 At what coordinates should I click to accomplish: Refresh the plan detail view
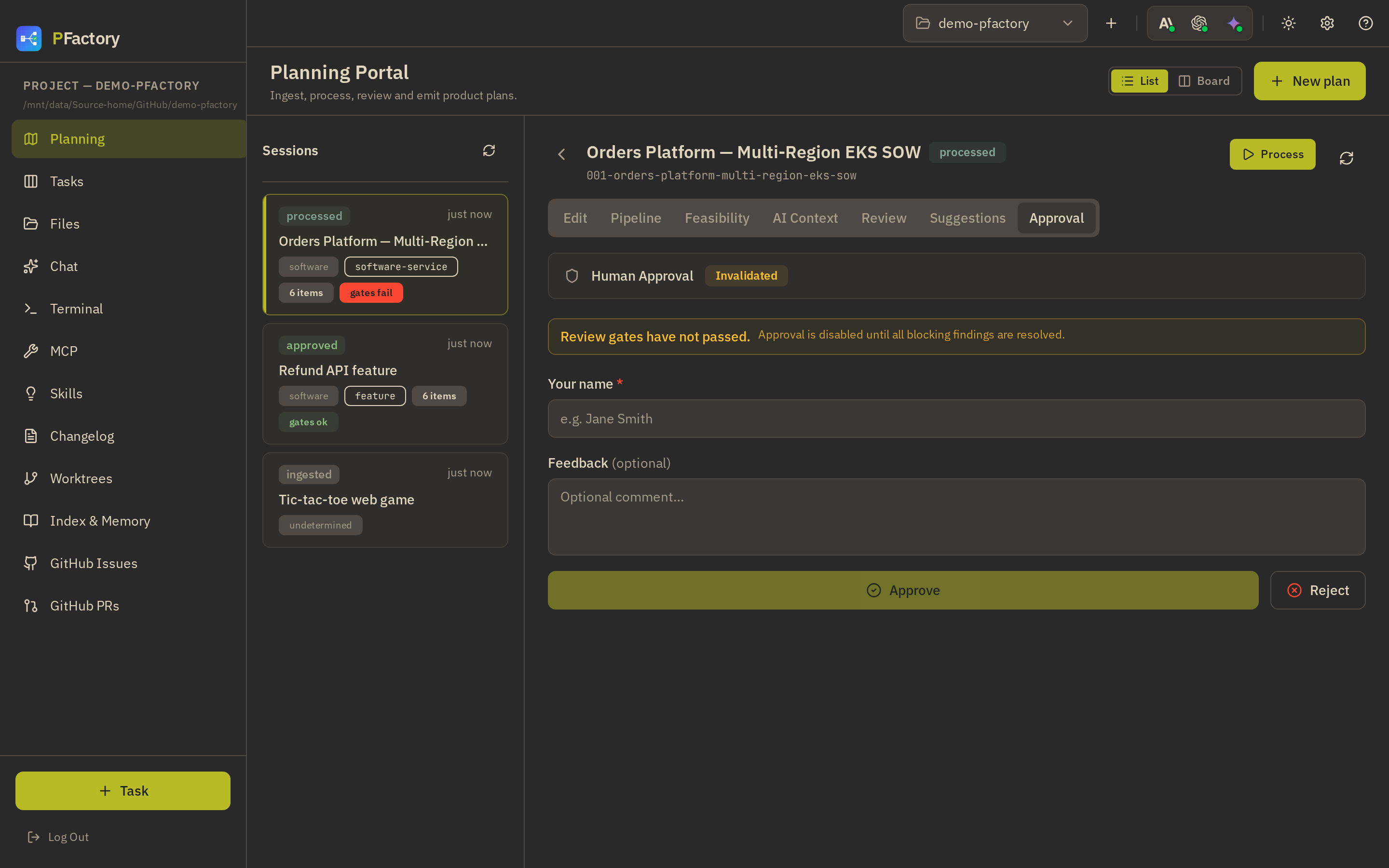(1346, 158)
